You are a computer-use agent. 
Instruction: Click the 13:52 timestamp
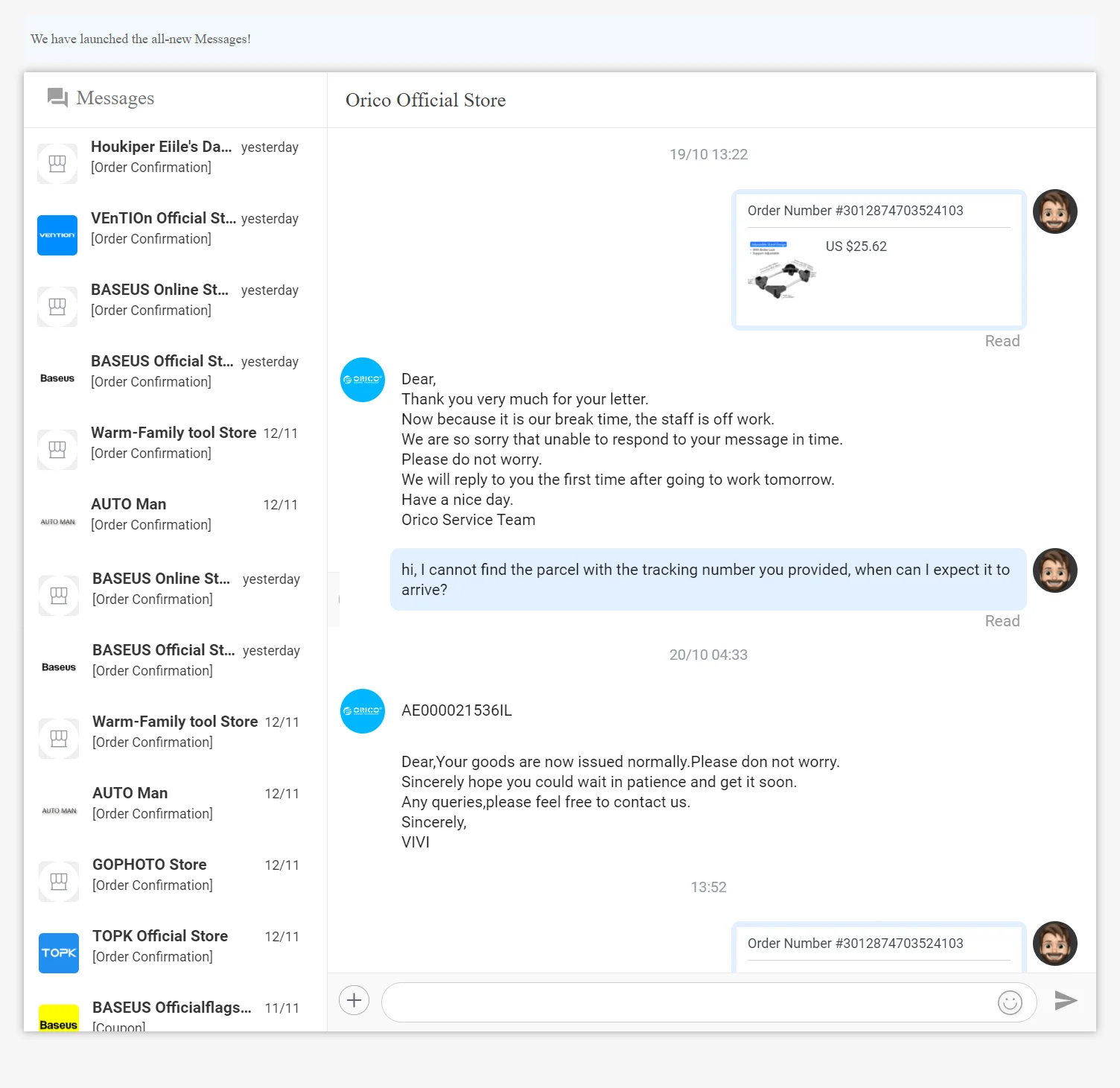pyautogui.click(x=708, y=887)
